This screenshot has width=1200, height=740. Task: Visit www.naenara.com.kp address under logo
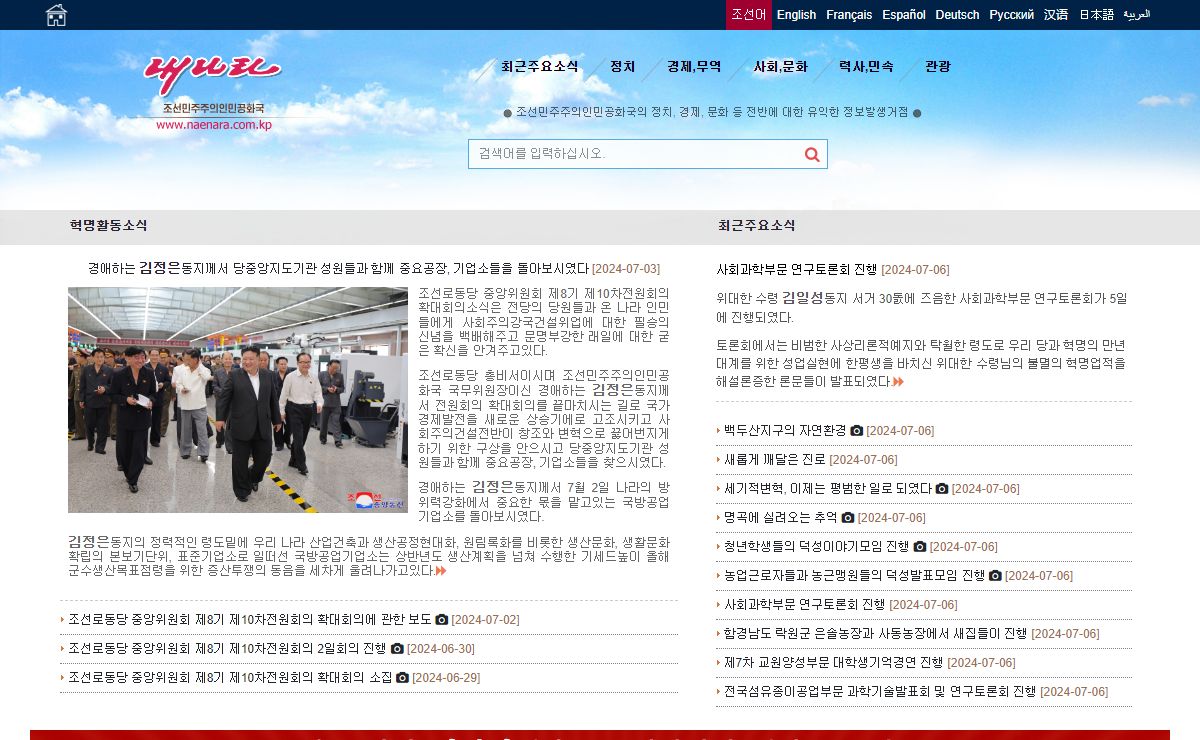coord(213,125)
